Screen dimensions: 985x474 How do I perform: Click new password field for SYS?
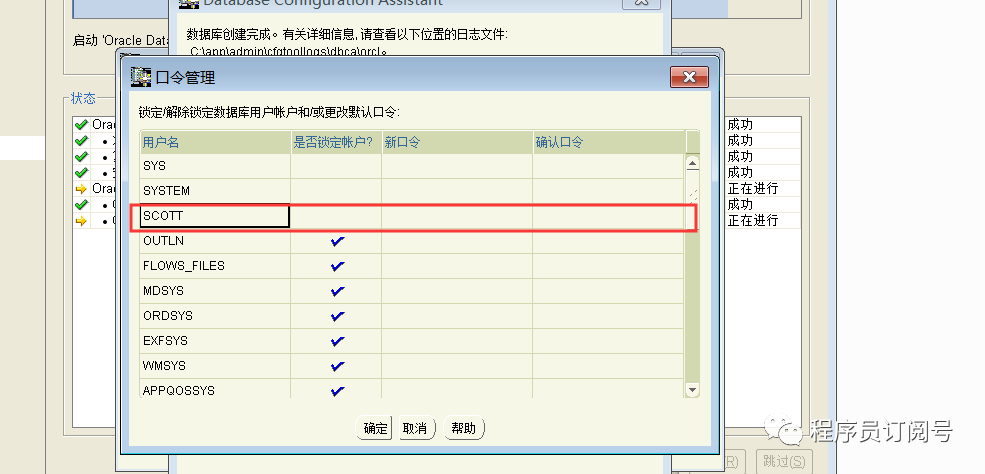point(457,166)
